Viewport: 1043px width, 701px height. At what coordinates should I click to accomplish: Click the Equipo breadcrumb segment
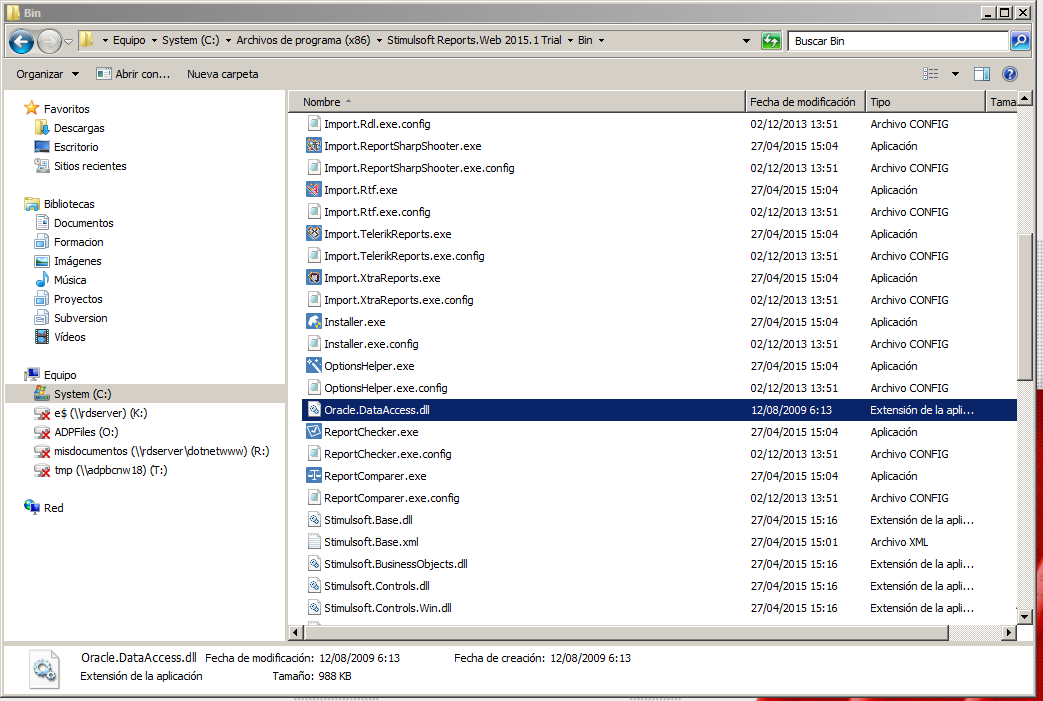pyautogui.click(x=129, y=40)
